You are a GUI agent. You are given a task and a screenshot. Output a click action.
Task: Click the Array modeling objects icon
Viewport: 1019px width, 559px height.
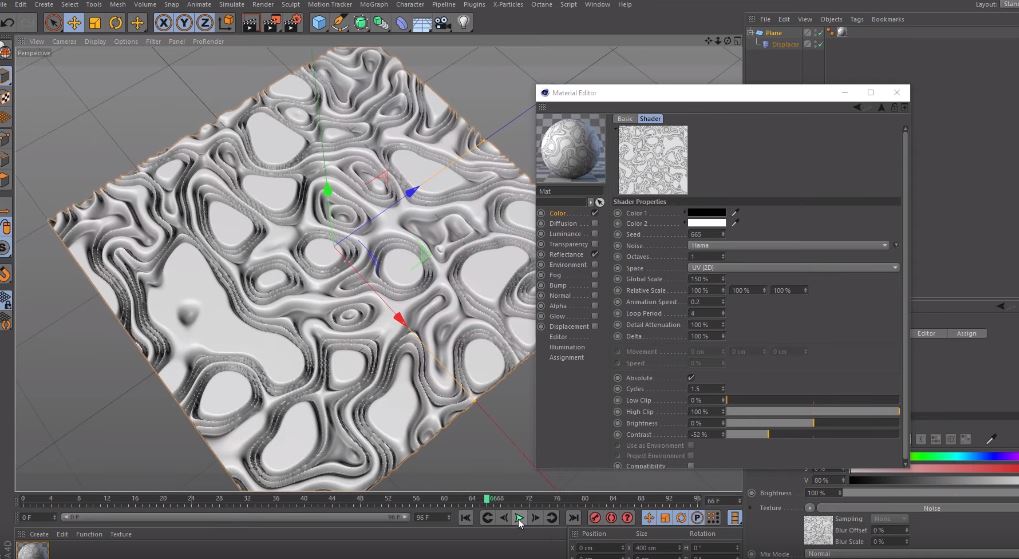tap(381, 23)
